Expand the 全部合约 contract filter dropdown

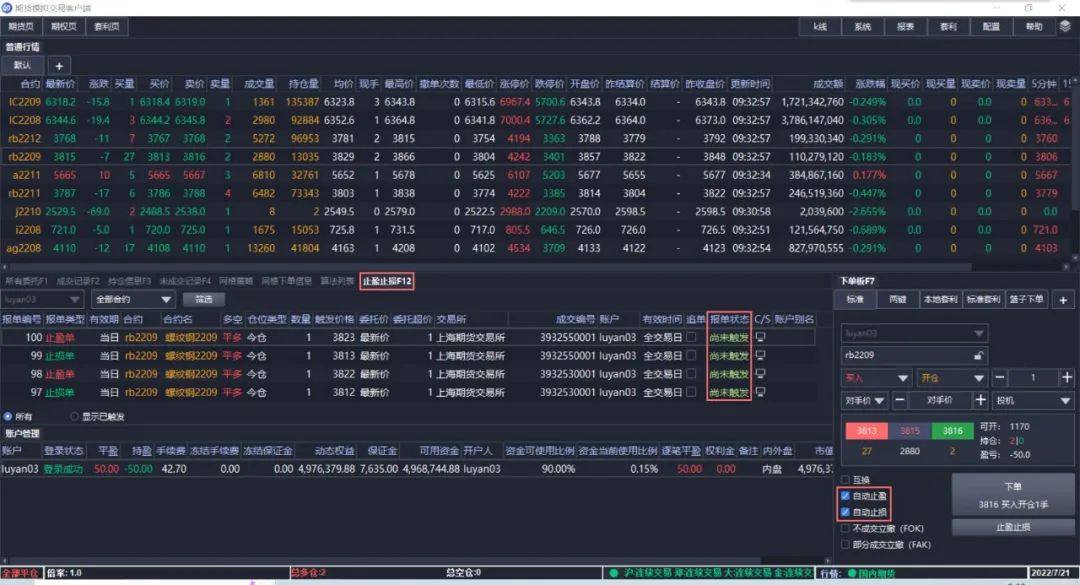click(x=133, y=299)
